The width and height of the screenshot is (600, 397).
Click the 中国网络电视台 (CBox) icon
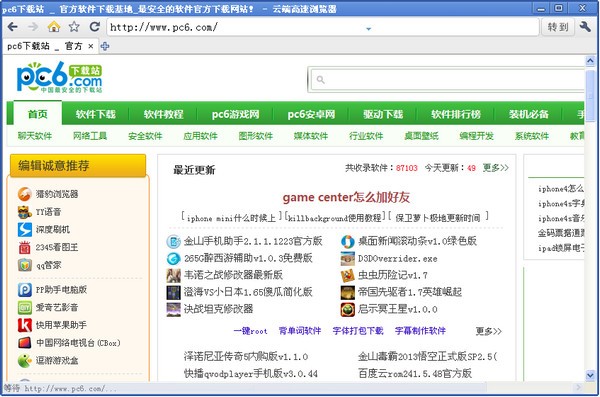[x=24, y=343]
